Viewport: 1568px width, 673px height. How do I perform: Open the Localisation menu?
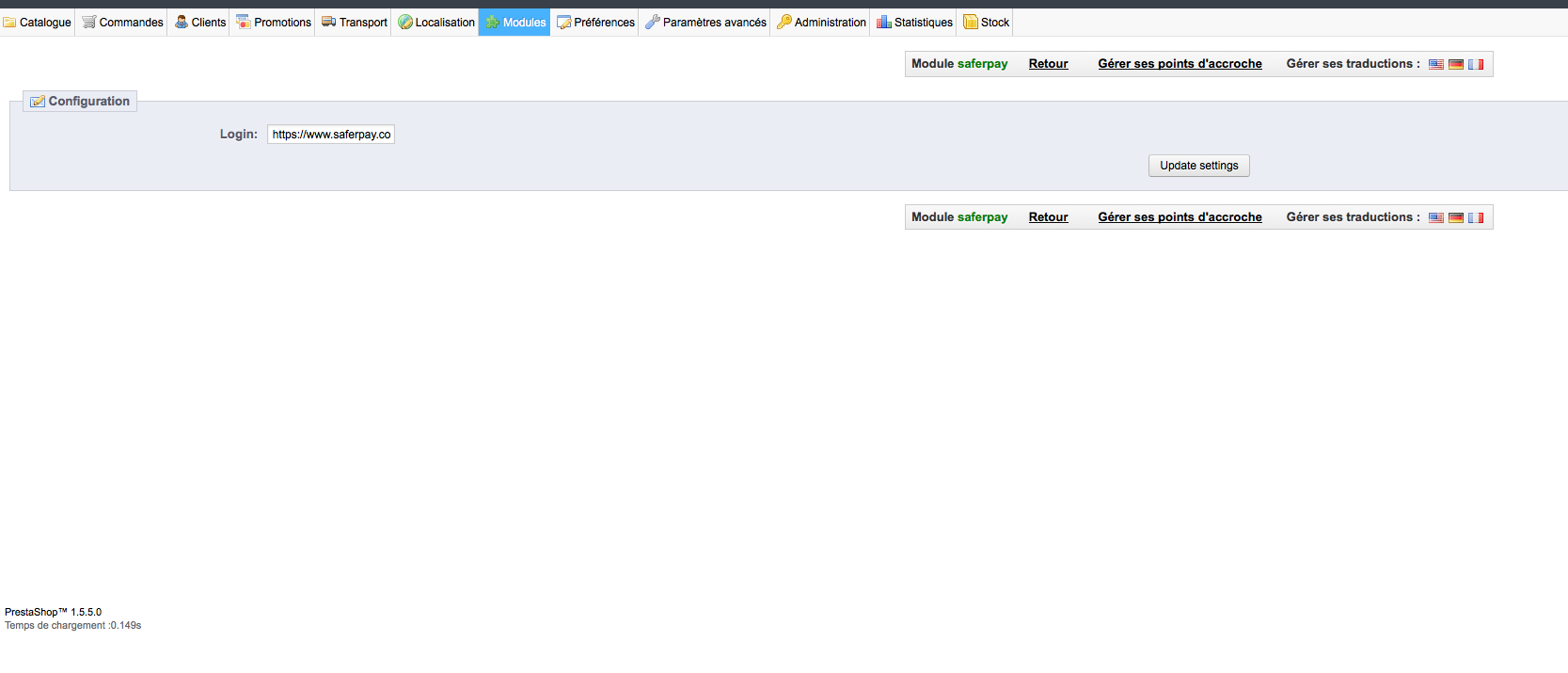coord(436,23)
